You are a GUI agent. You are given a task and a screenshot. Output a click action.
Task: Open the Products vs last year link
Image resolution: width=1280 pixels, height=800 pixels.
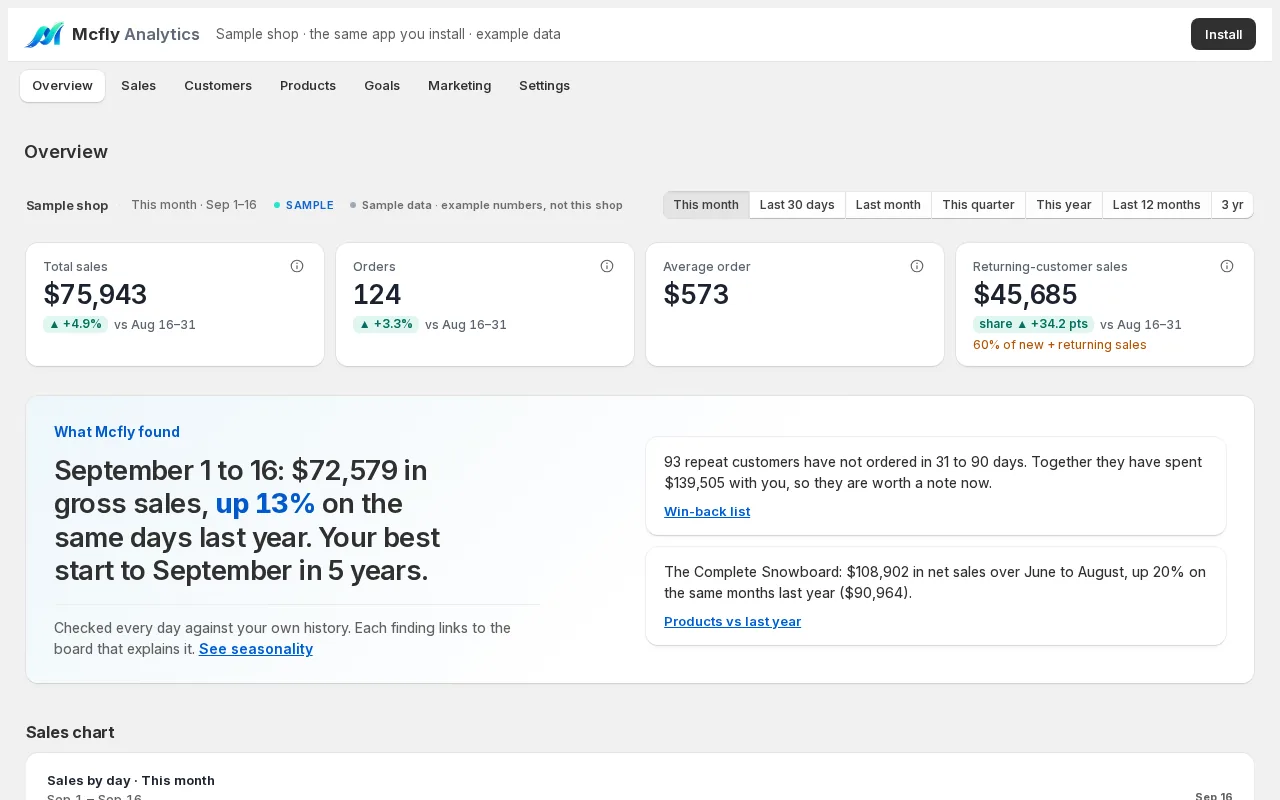click(732, 622)
